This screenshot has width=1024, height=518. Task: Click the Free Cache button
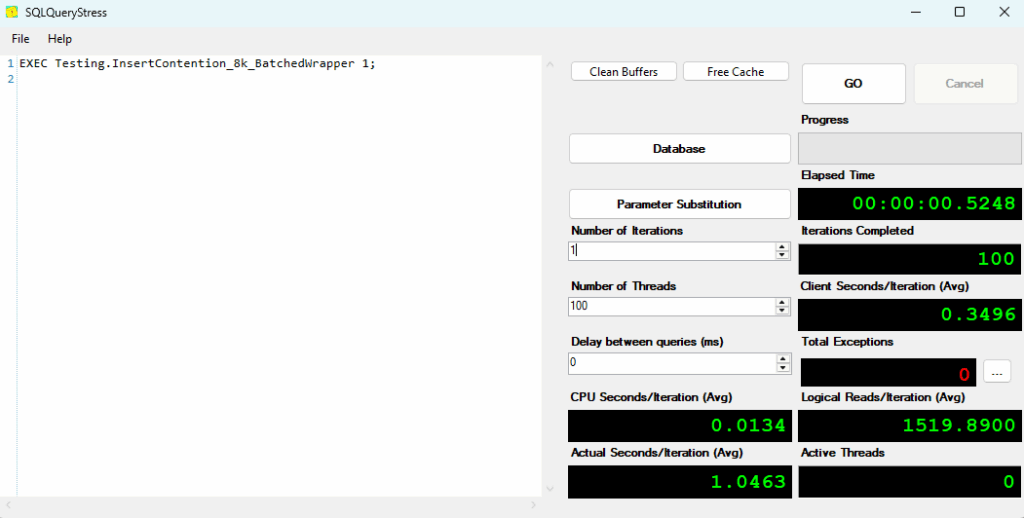(735, 72)
